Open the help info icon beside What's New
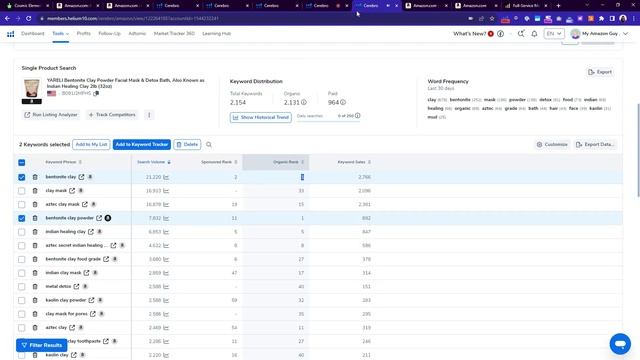This screenshot has height=360, width=640. [x=500, y=34]
